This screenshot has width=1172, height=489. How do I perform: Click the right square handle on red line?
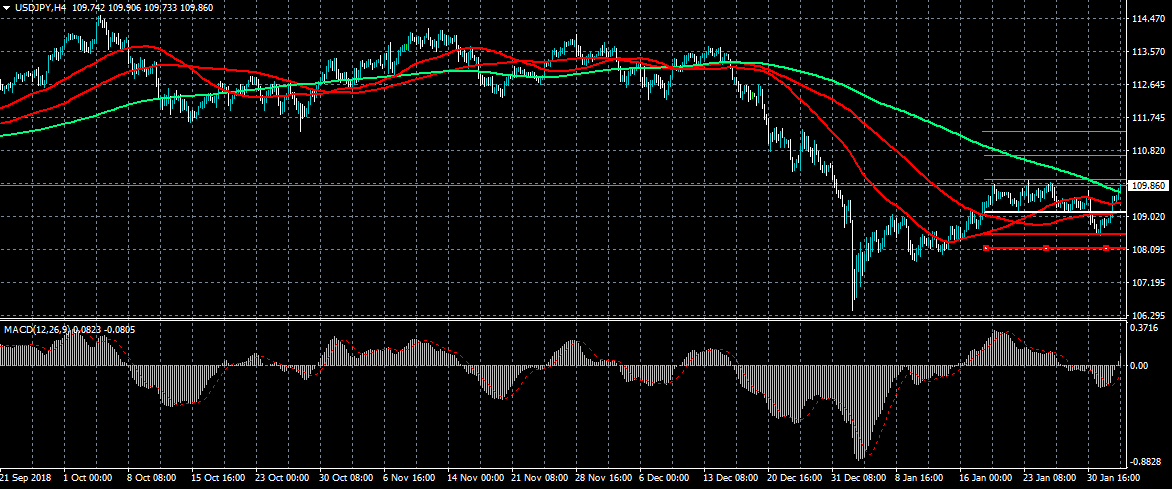point(1106,248)
